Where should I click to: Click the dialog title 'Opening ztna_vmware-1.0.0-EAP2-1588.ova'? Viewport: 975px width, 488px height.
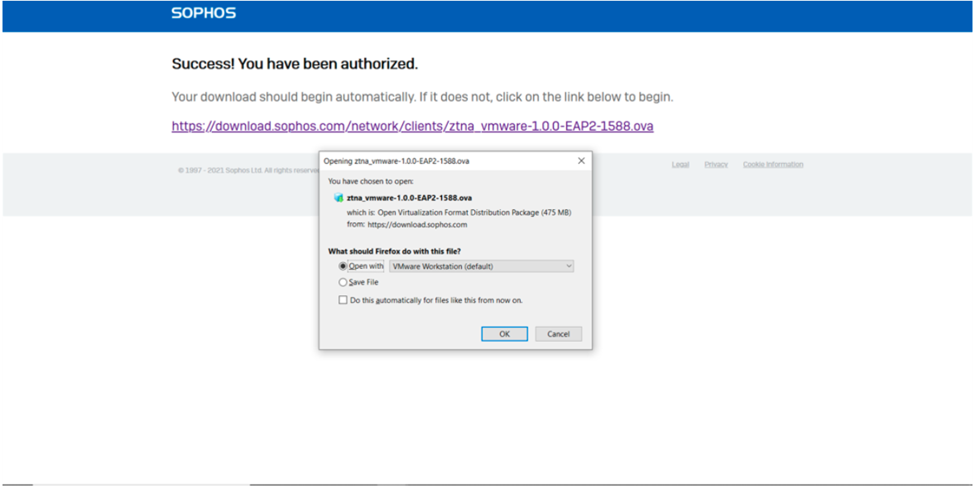pyautogui.click(x=397, y=161)
